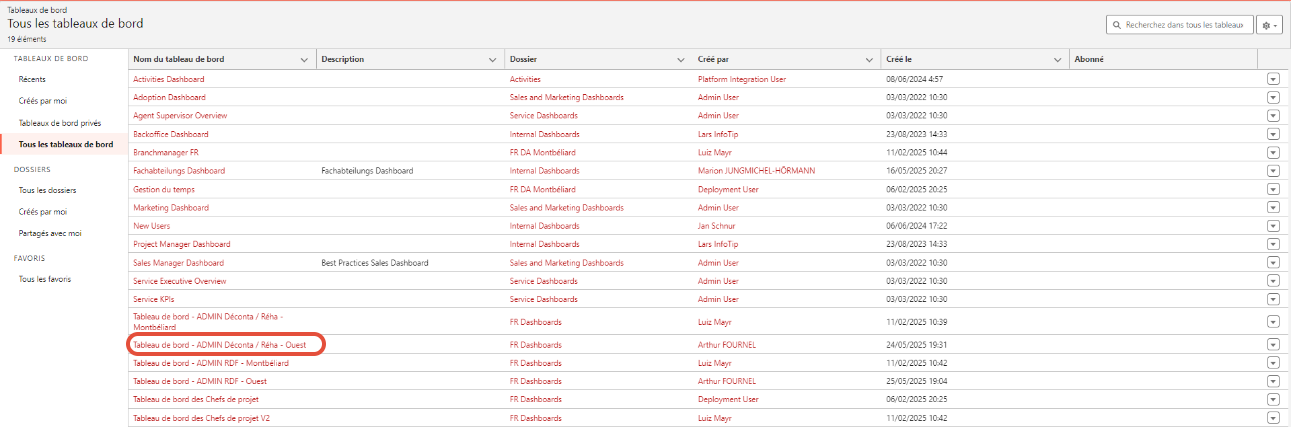The image size is (1291, 427).
Task: Open 'FR DA Montbéliard' folder in Branchmanager FR row
Action: click(542, 152)
